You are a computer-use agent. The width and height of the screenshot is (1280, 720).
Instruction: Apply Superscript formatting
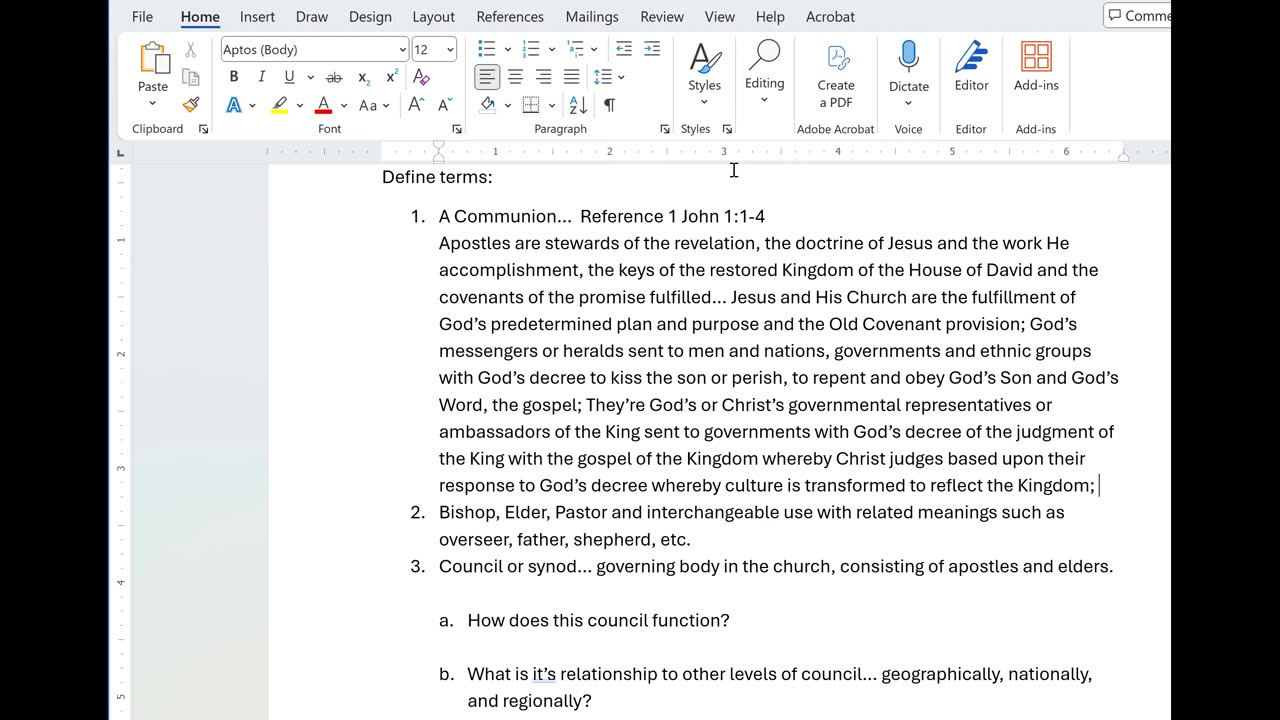point(392,77)
